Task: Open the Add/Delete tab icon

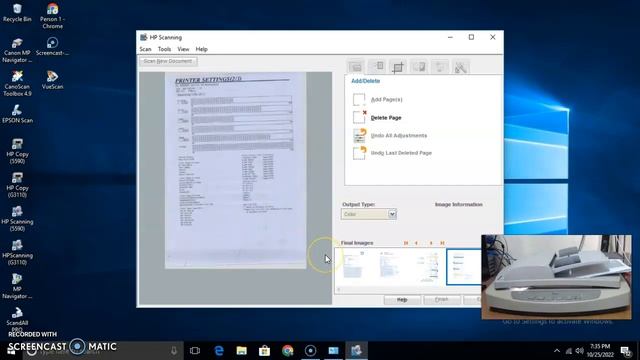Action: pos(356,67)
